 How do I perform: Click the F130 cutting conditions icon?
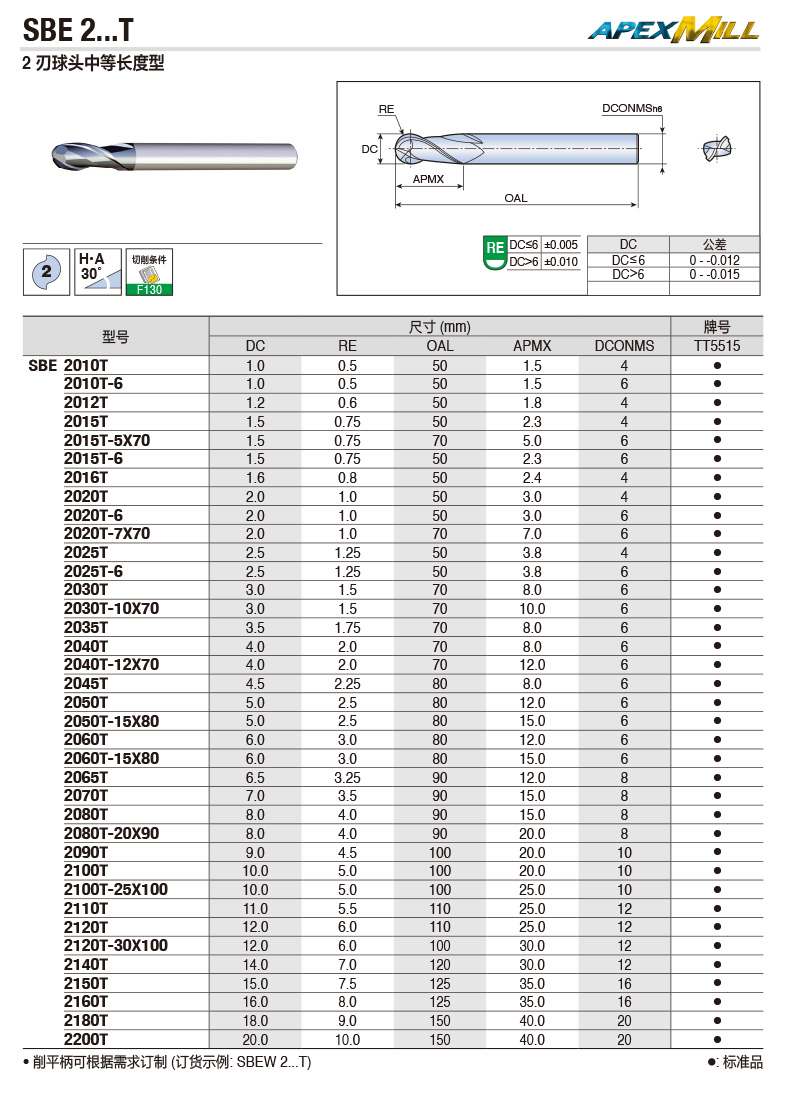tap(149, 272)
